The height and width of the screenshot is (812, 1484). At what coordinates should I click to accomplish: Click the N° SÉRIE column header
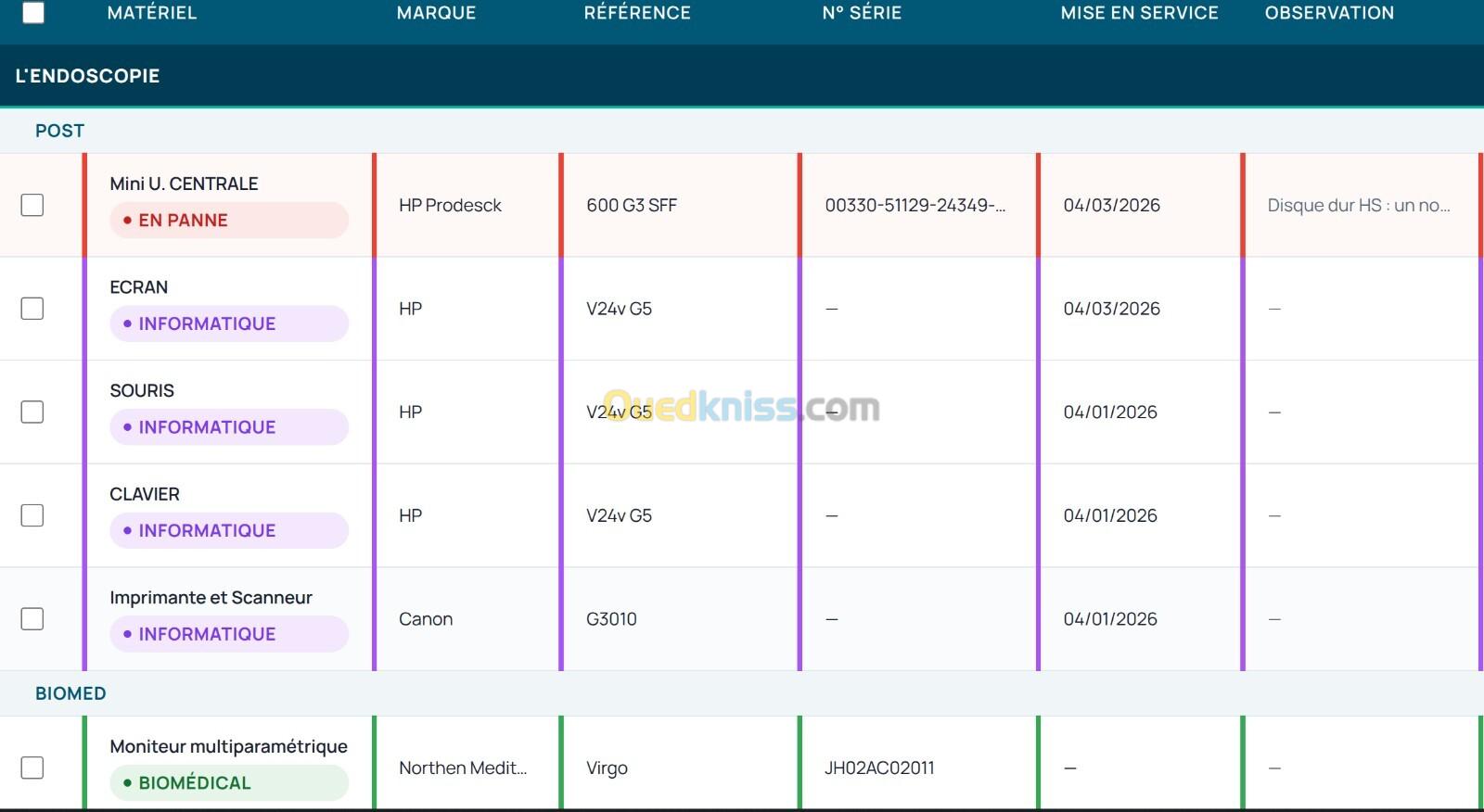click(862, 13)
